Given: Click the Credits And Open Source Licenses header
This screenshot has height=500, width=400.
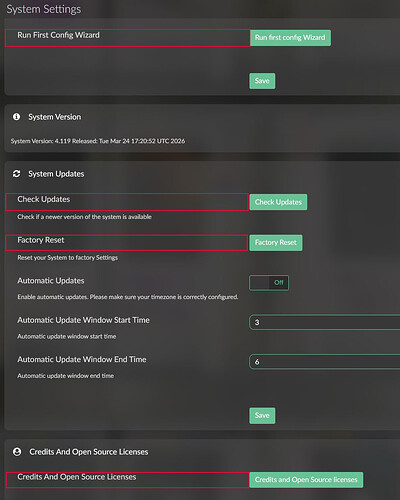Looking at the screenshot, I should (89, 452).
